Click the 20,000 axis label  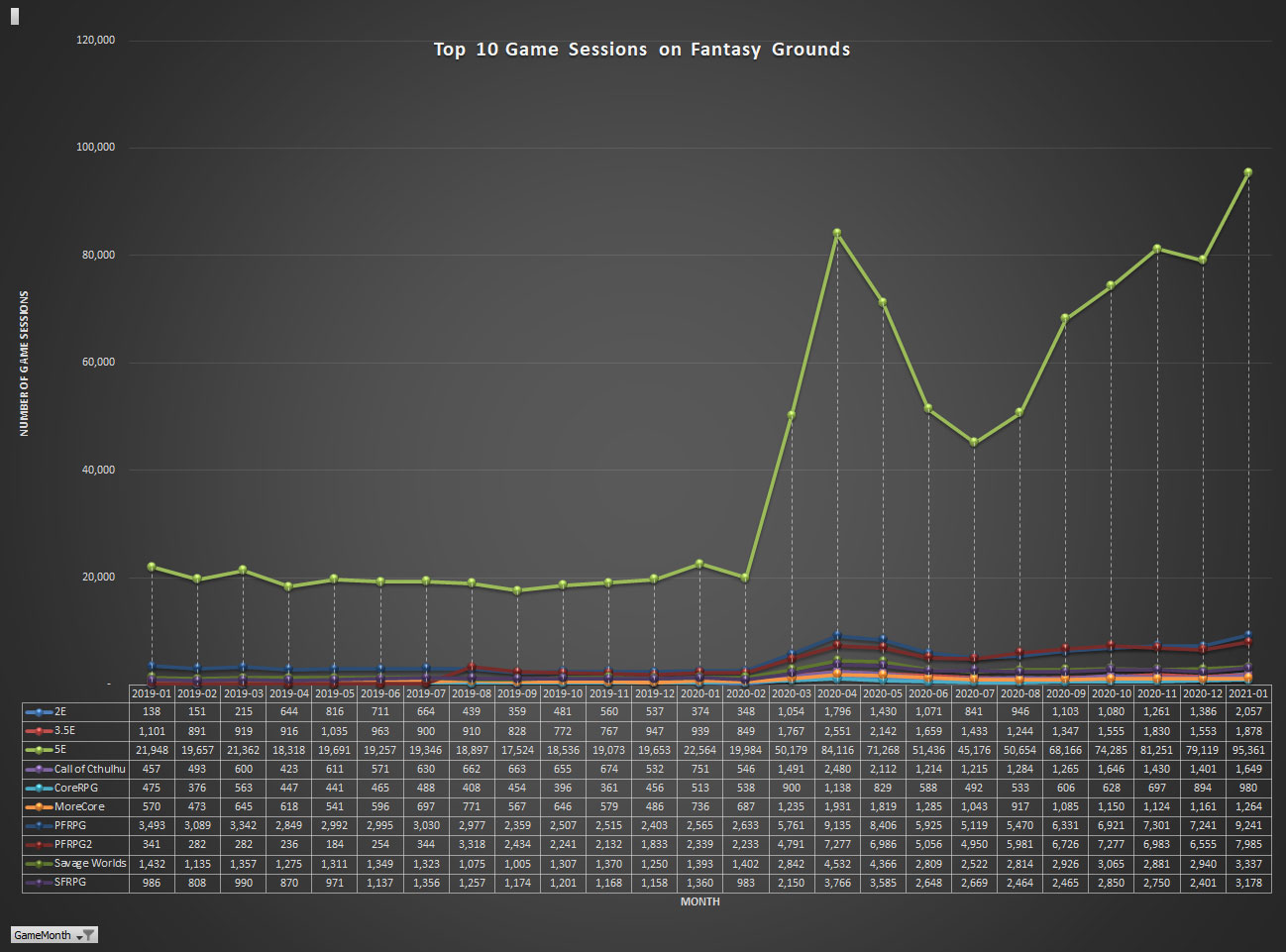[98, 578]
